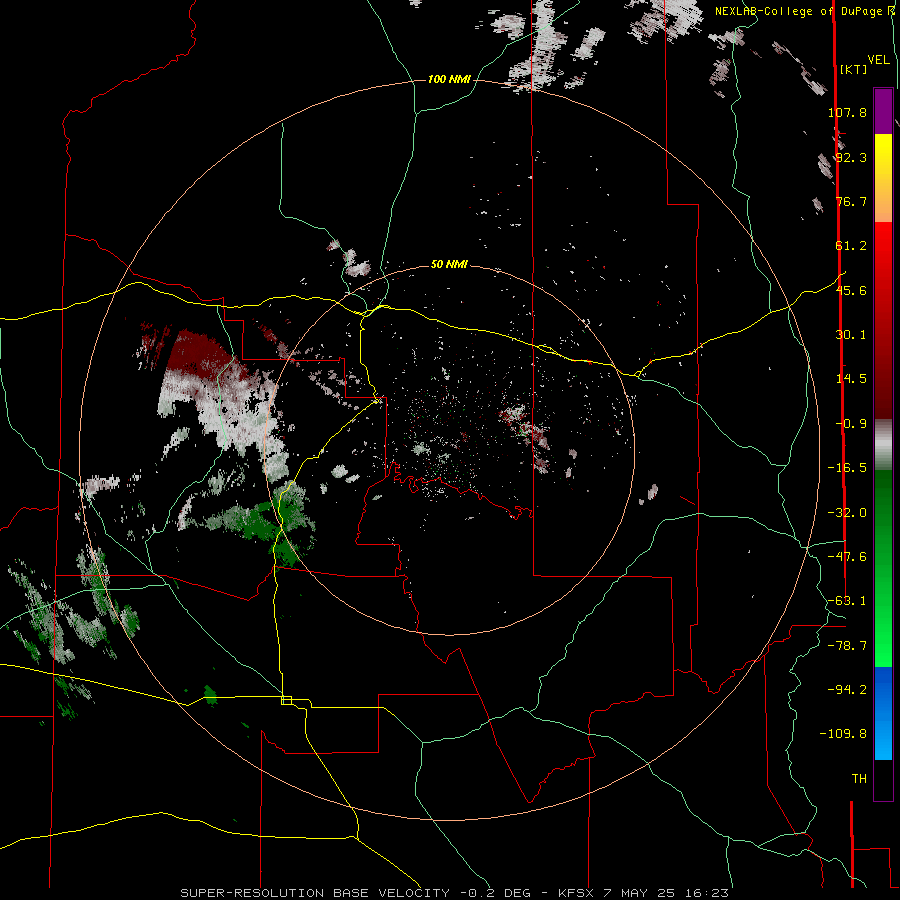Viewport: 900px width, 900px height.
Task: Pick the gray segment of the color bar
Action: 883,445
